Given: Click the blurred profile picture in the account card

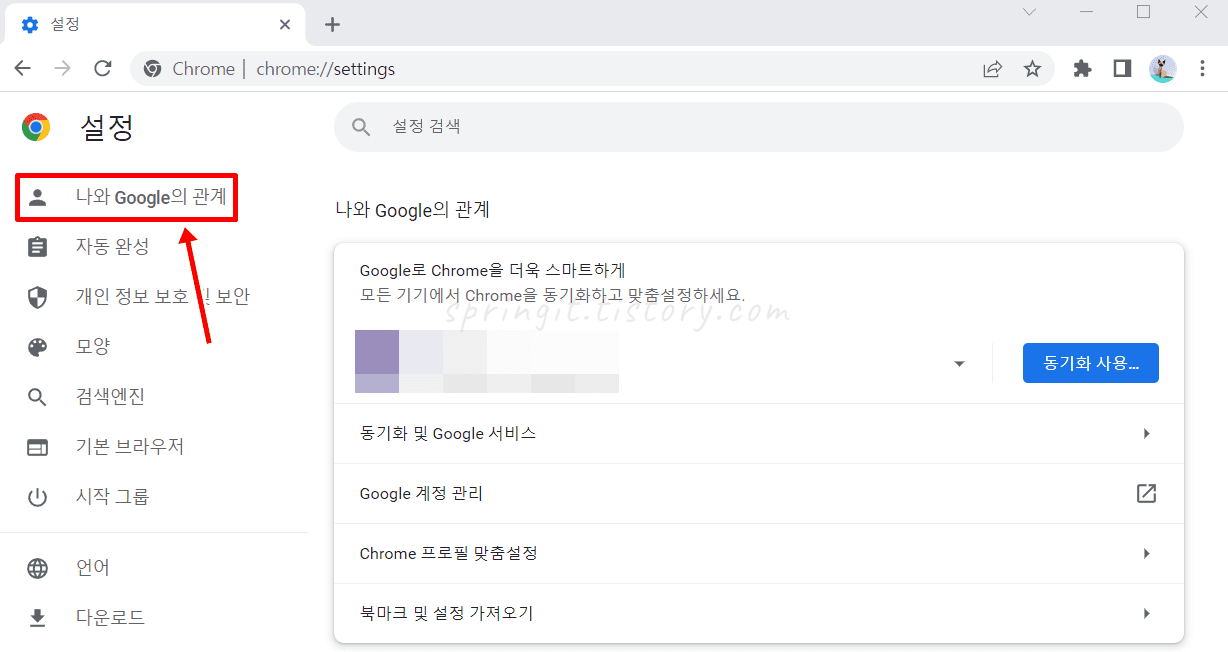Looking at the screenshot, I should 377,361.
